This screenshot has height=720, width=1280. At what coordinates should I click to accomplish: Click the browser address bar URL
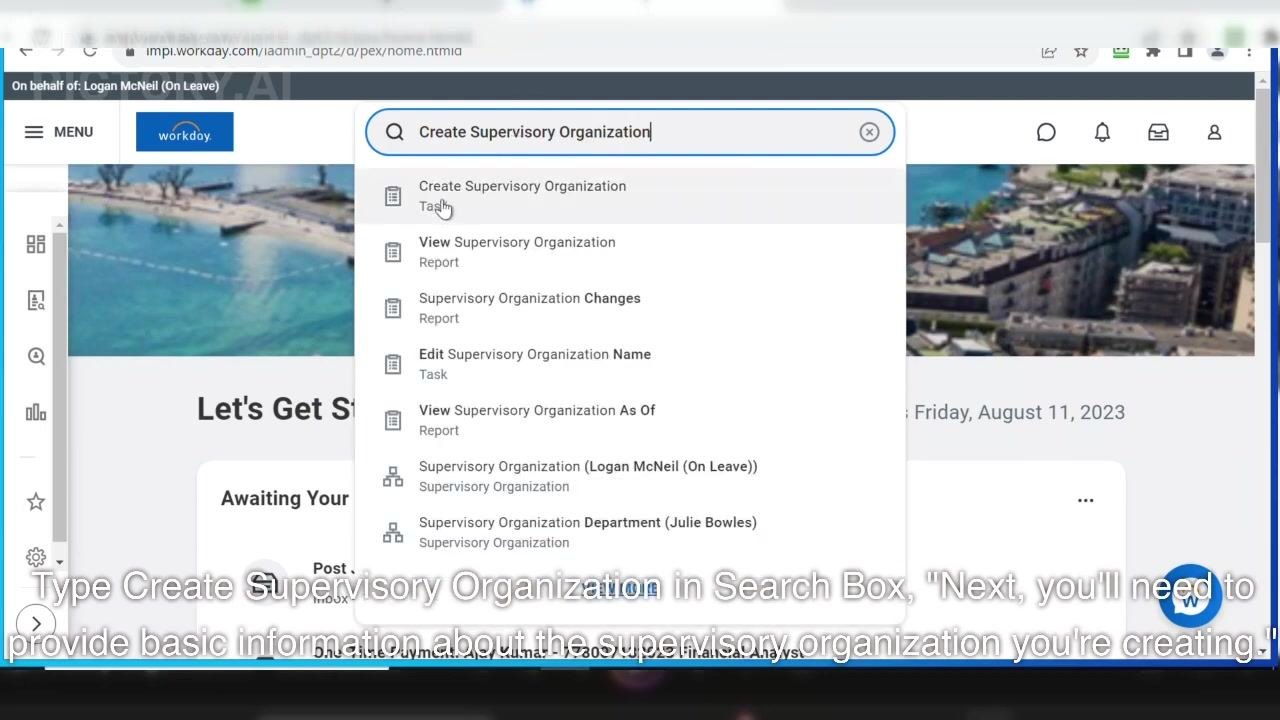tap(303, 51)
